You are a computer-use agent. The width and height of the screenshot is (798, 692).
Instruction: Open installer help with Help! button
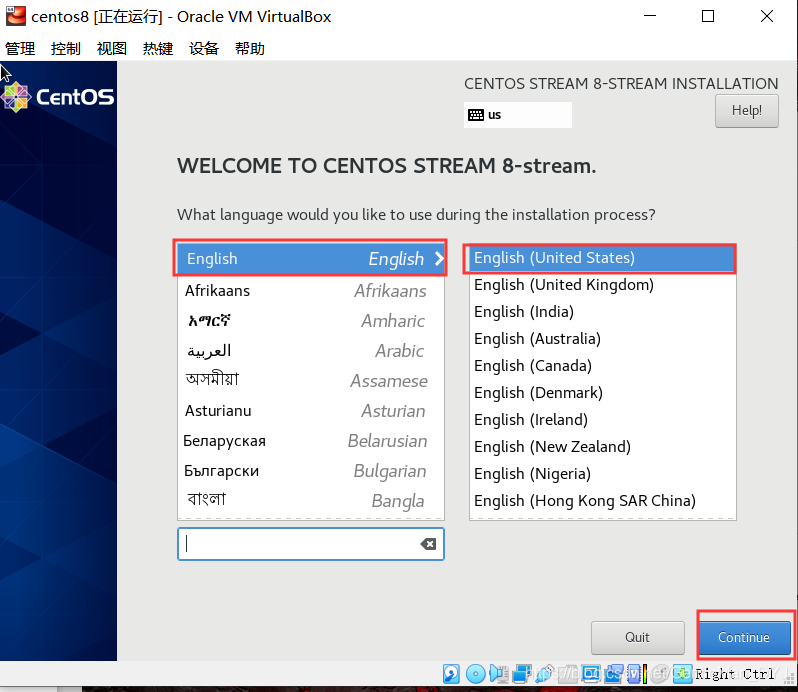click(747, 110)
